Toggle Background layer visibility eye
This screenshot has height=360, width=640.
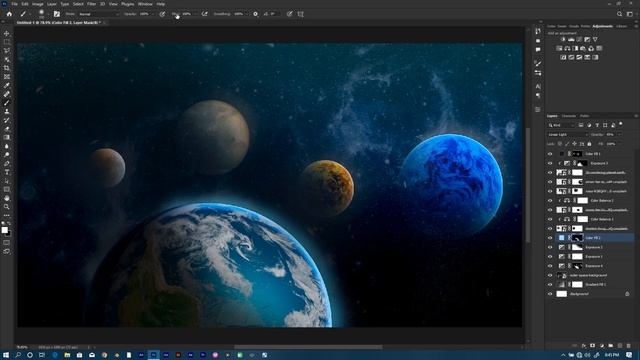click(x=550, y=294)
